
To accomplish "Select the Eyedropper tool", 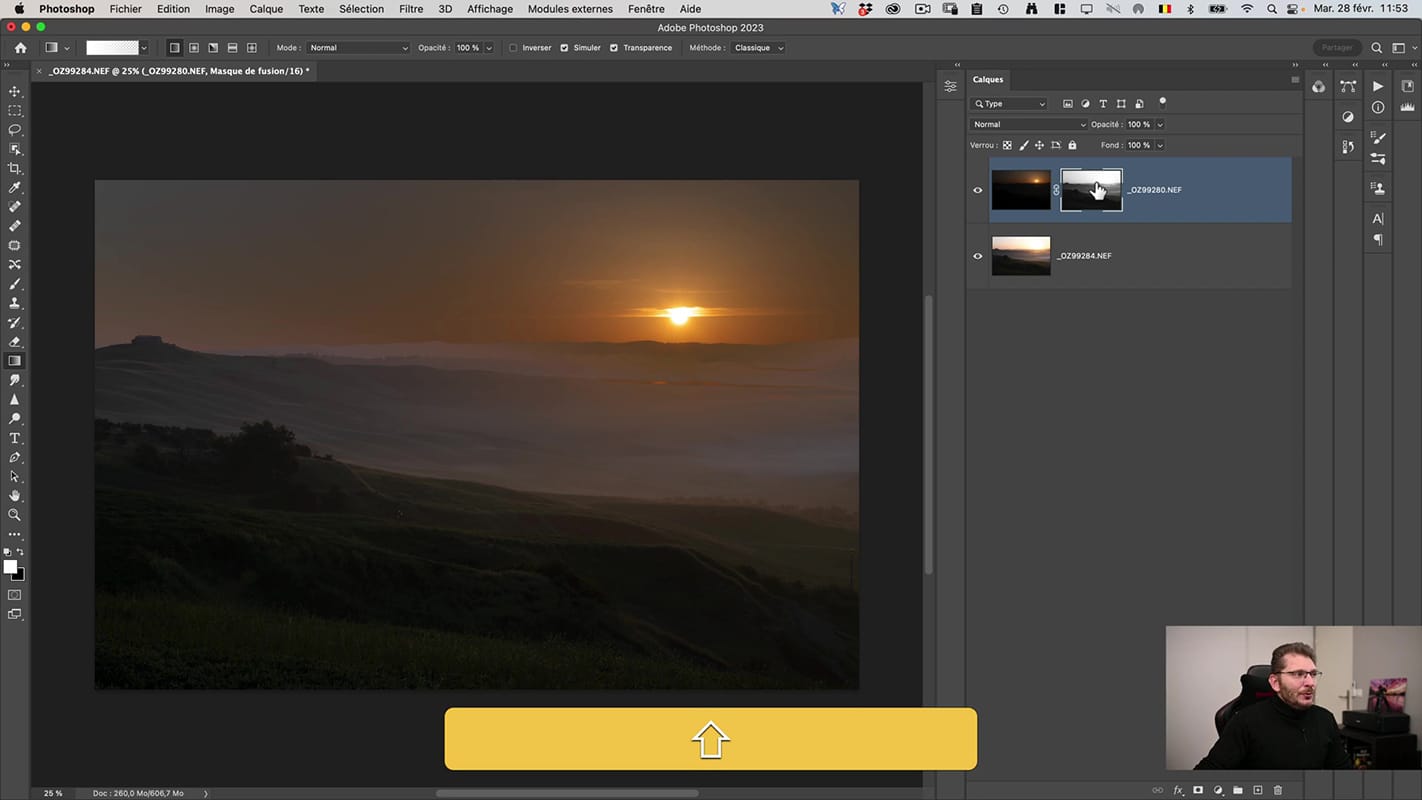I will pyautogui.click(x=14, y=187).
